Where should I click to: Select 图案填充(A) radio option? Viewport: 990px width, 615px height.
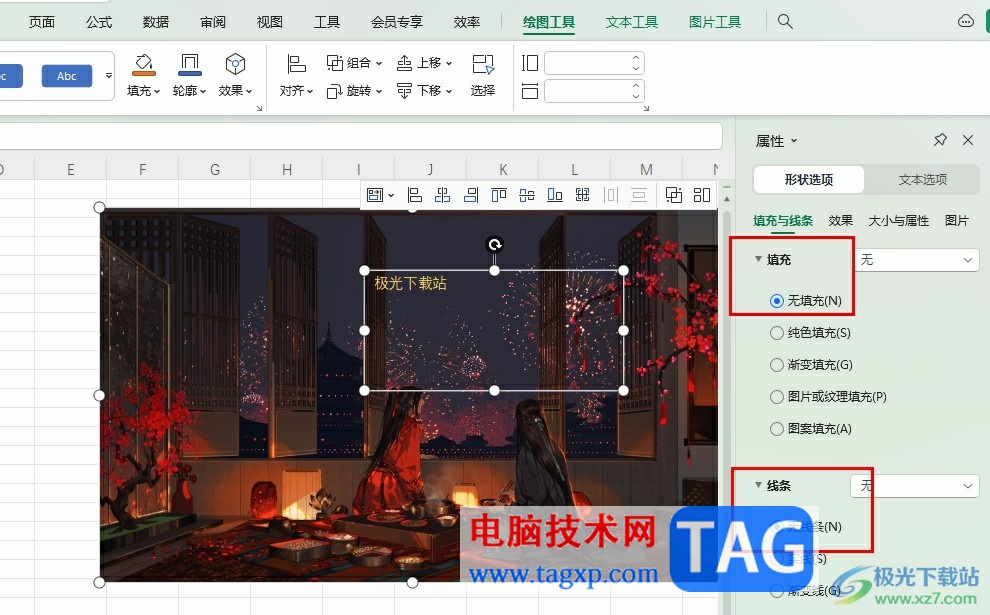pyautogui.click(x=777, y=429)
